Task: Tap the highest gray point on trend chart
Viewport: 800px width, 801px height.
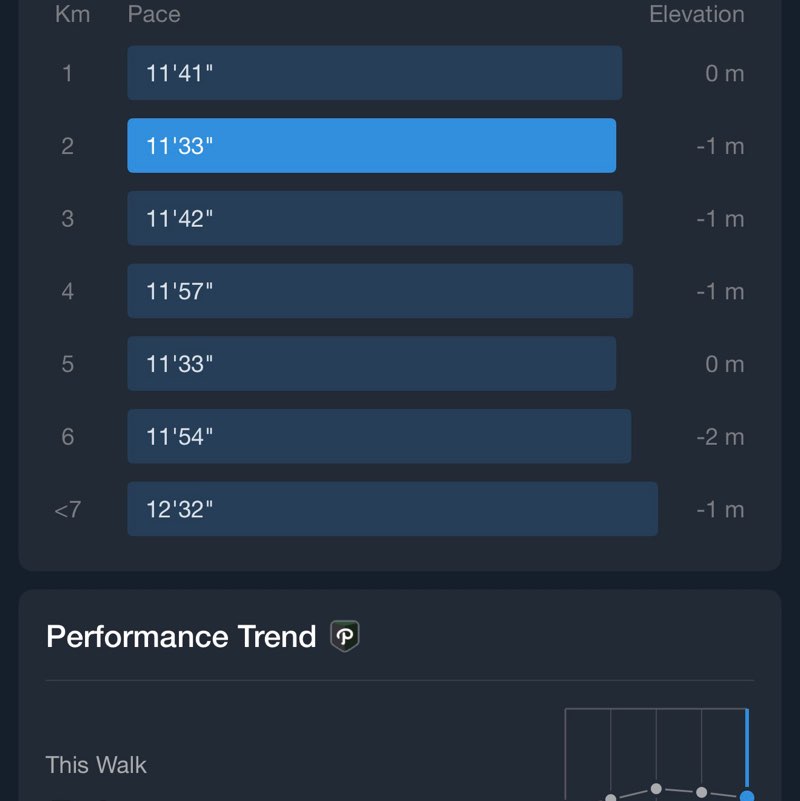Action: 656,788
